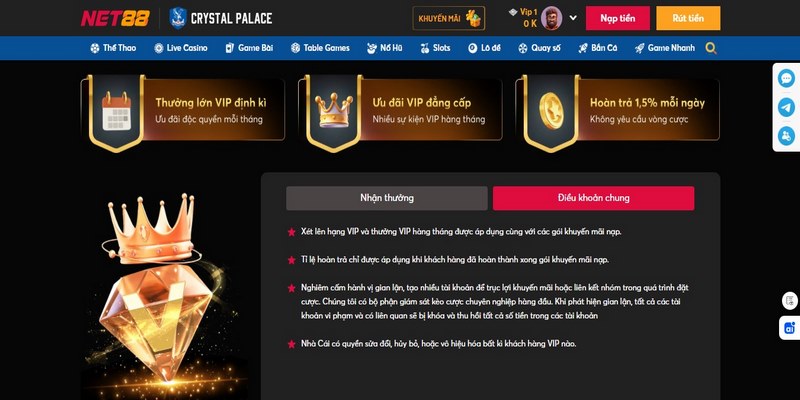Viewport: 800px width, 400px height.
Task: Click the Nạp tiền button
Action: coord(617,18)
